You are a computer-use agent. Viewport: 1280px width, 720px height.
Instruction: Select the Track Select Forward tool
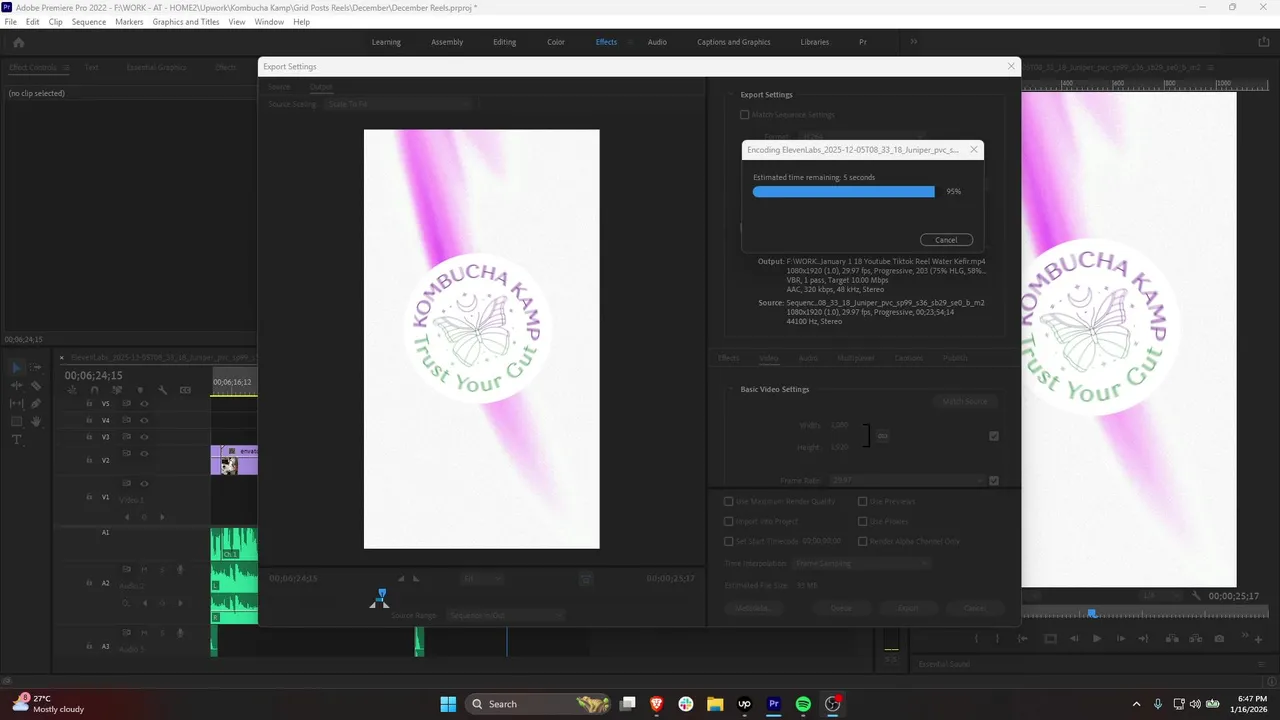pos(35,367)
